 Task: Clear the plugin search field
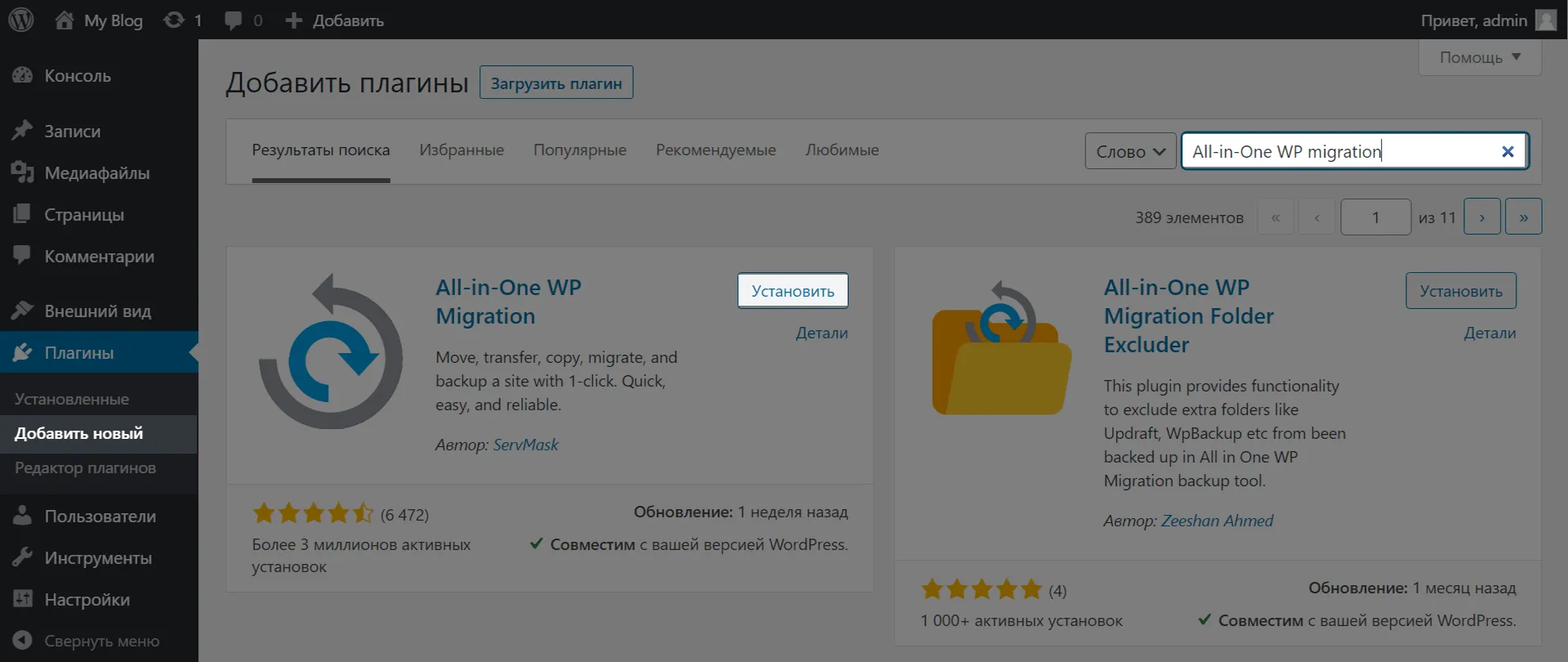[1508, 151]
